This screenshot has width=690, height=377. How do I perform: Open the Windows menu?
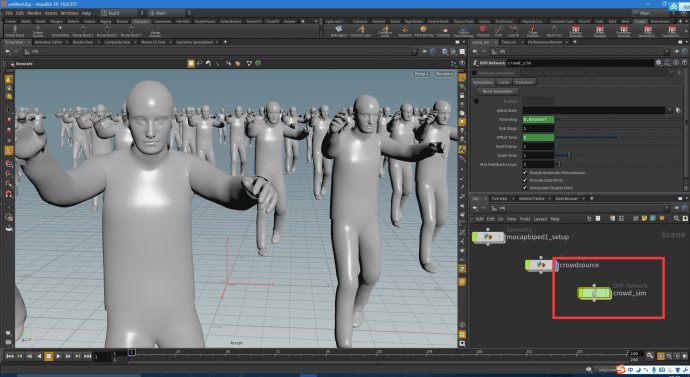click(x=70, y=13)
